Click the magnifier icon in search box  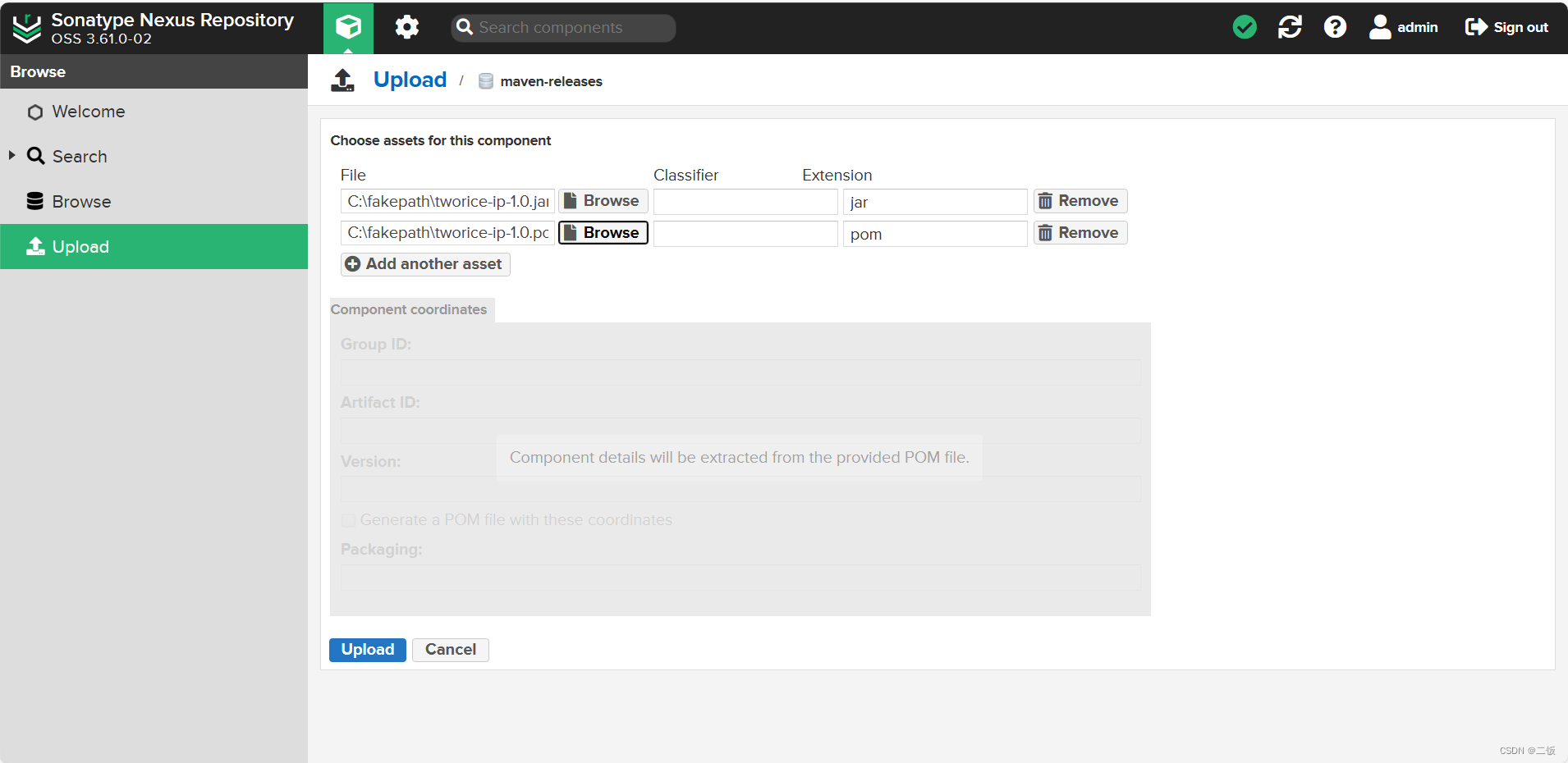pyautogui.click(x=465, y=27)
